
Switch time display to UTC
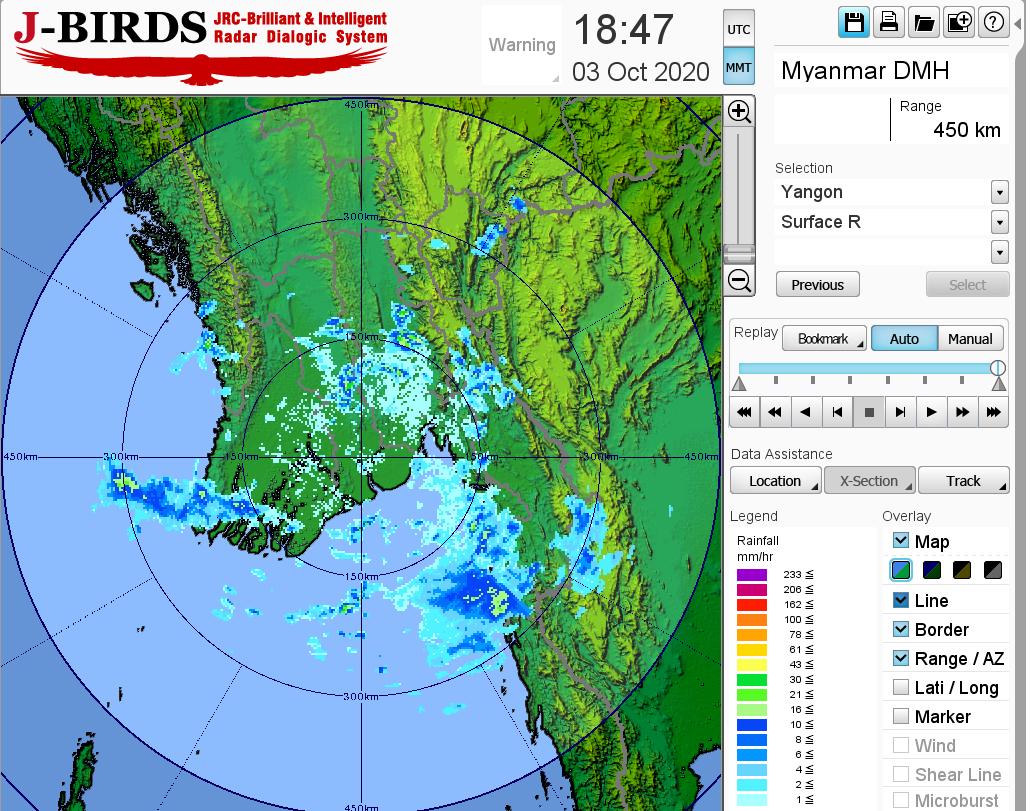[738, 30]
